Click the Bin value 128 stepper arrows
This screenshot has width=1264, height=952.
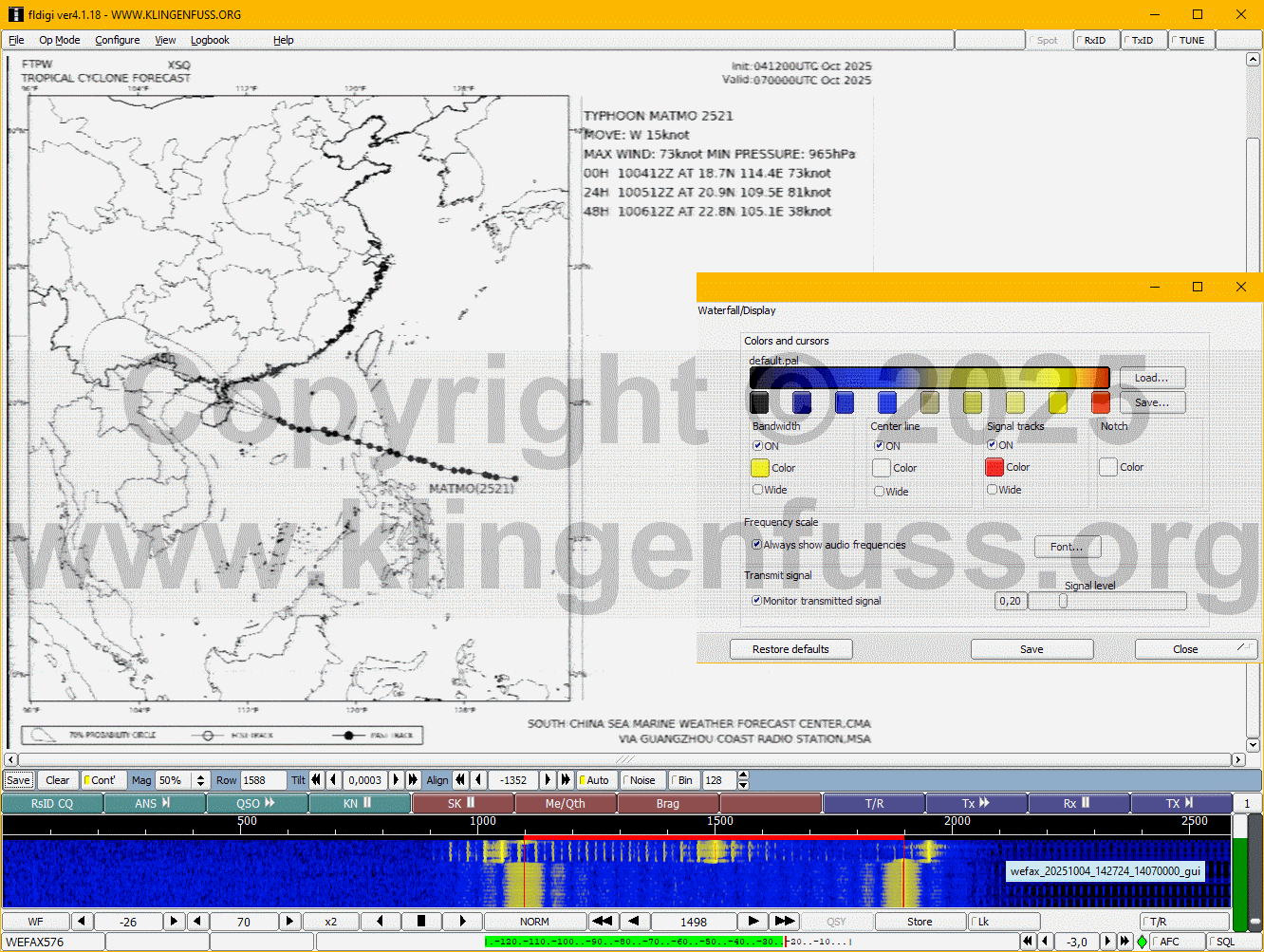point(743,780)
